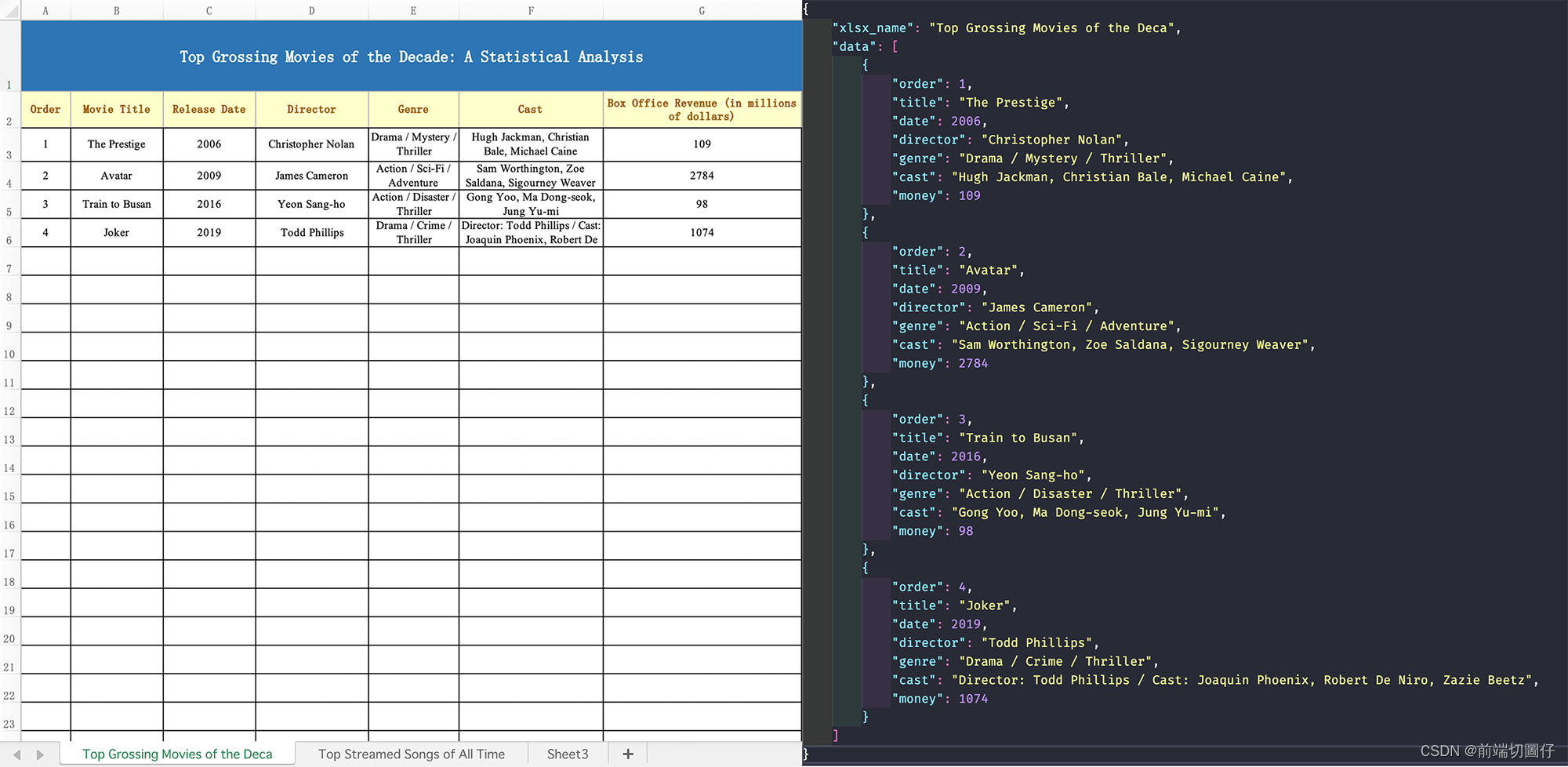Click the "data": [ line in JSON

(865, 47)
